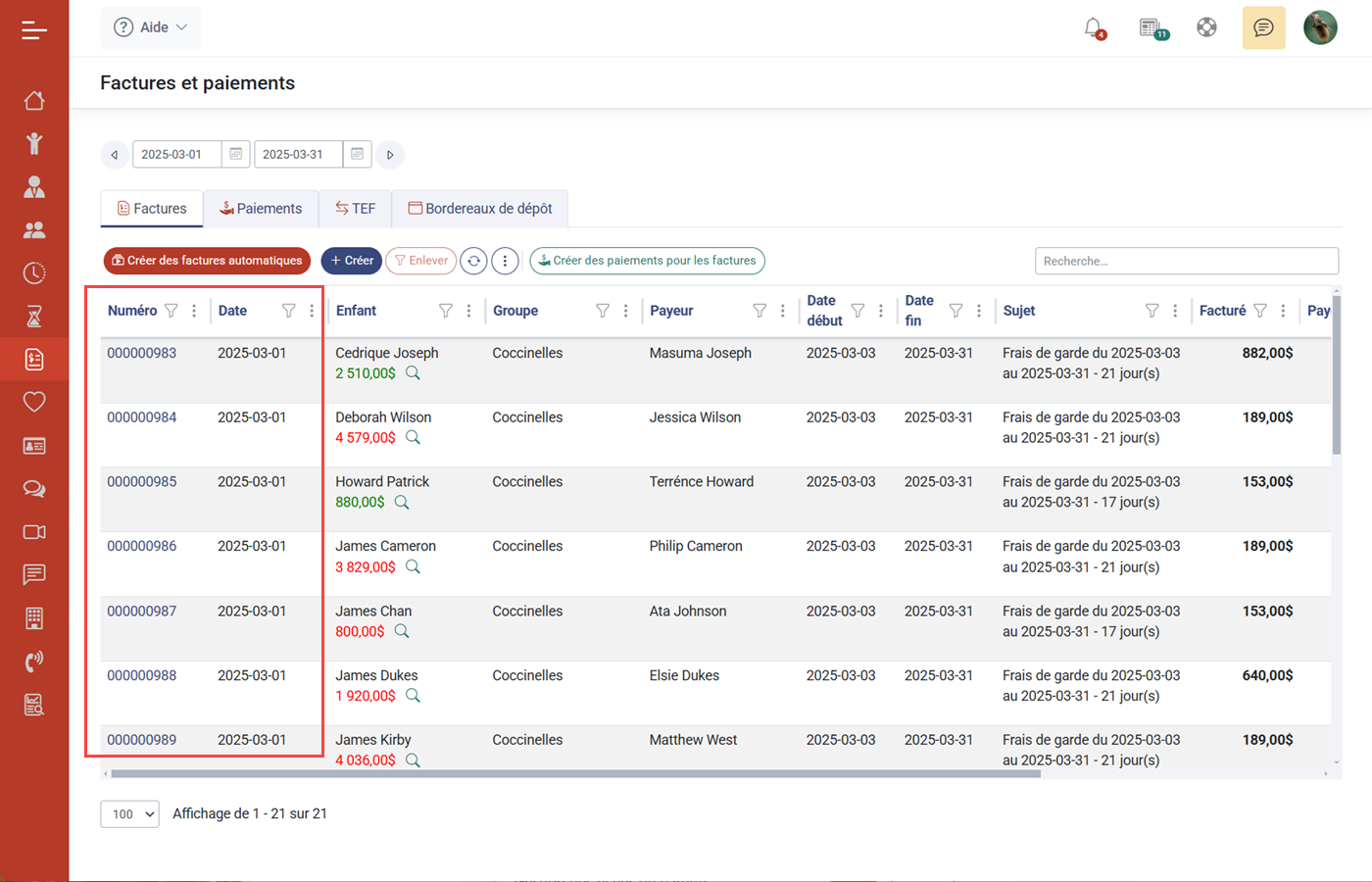Image resolution: width=1372 pixels, height=882 pixels.
Task: Expand the Aide help dropdown
Action: pos(151,27)
